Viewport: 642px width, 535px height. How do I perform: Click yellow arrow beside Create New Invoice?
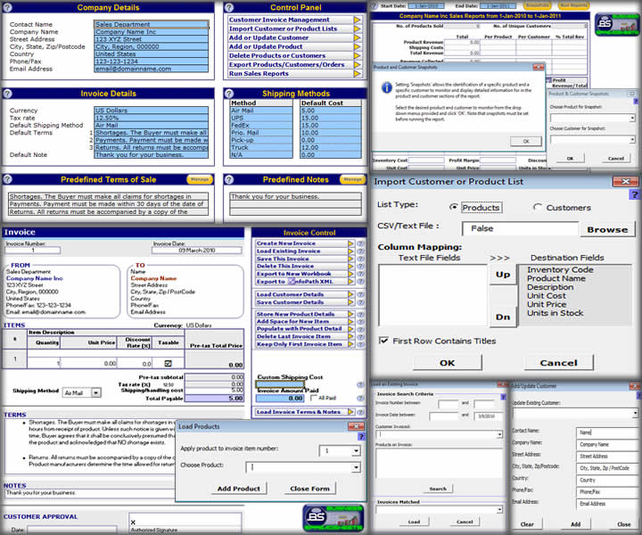(x=348, y=243)
